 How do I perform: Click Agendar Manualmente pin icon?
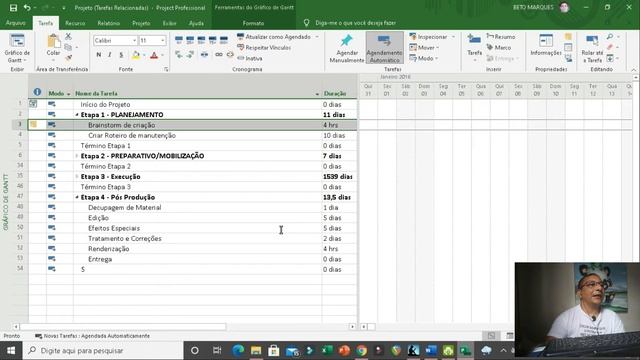pos(347,41)
